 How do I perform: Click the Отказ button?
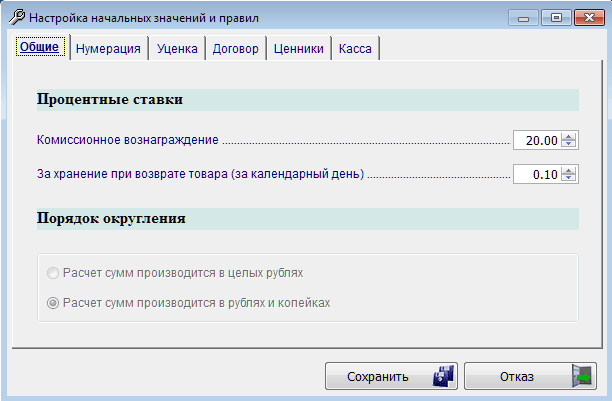(530, 376)
